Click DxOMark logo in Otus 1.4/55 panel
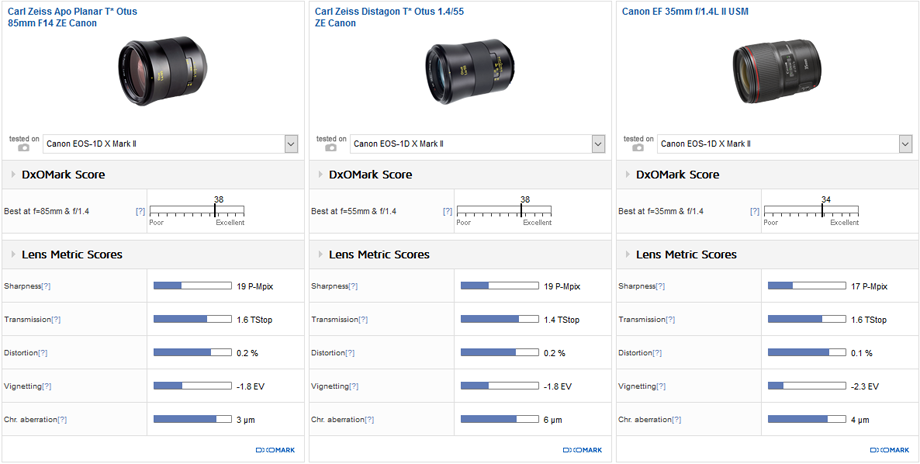This screenshot has width=920, height=464. [583, 451]
